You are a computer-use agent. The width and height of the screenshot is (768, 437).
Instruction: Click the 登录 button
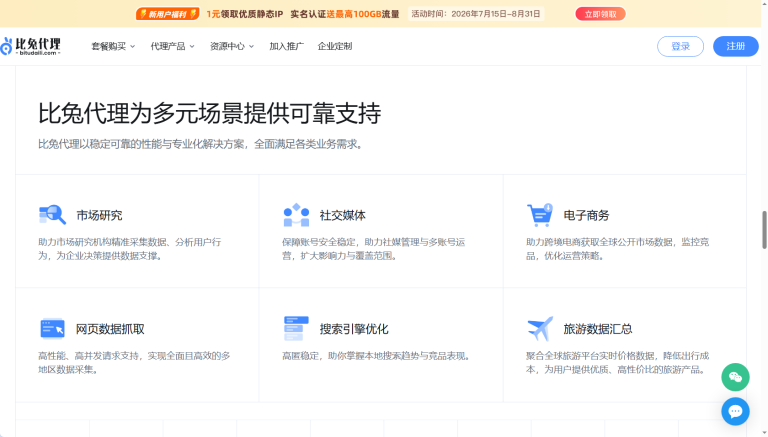680,46
